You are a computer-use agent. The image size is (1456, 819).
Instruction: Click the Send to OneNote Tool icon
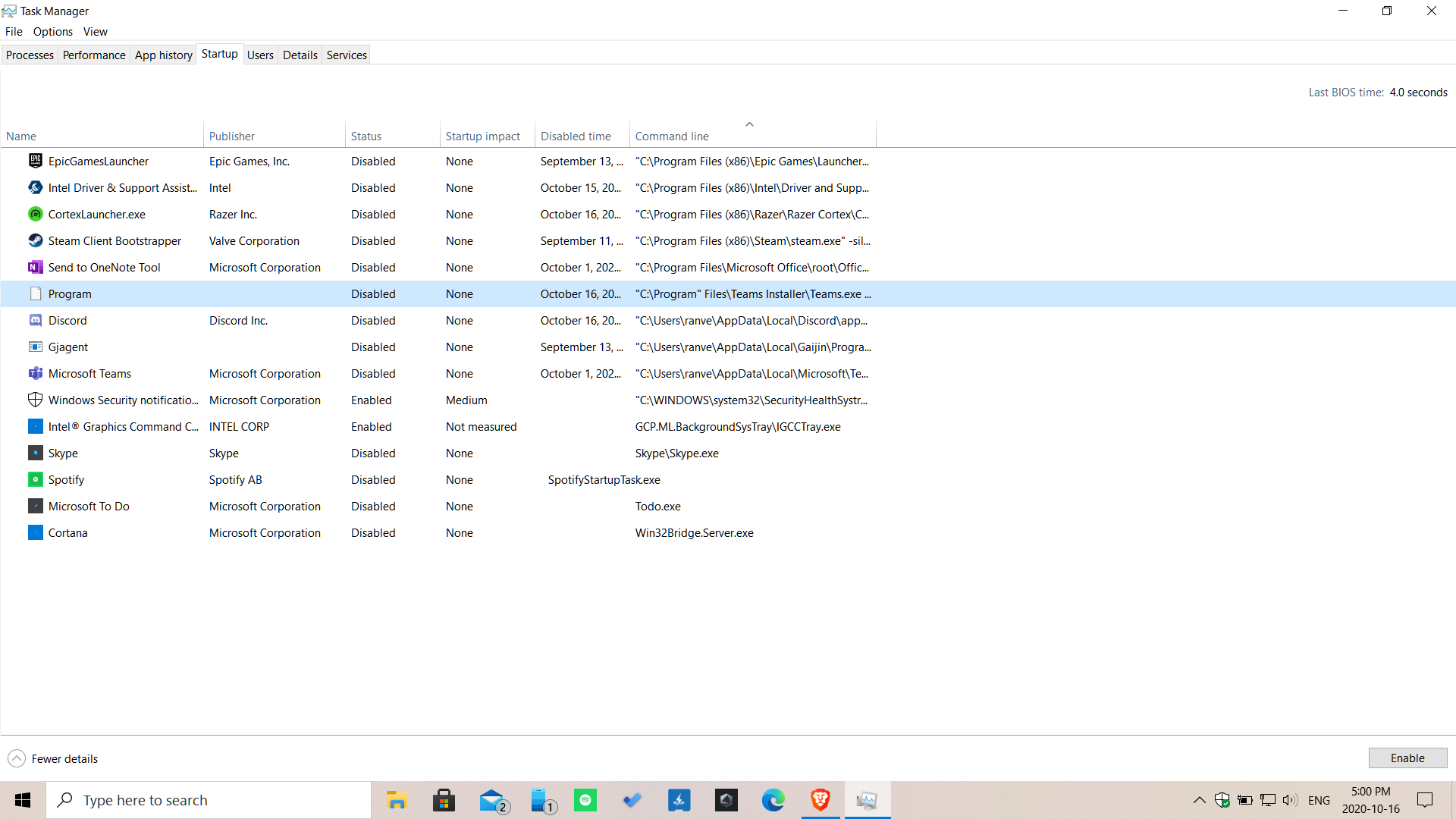pos(36,267)
